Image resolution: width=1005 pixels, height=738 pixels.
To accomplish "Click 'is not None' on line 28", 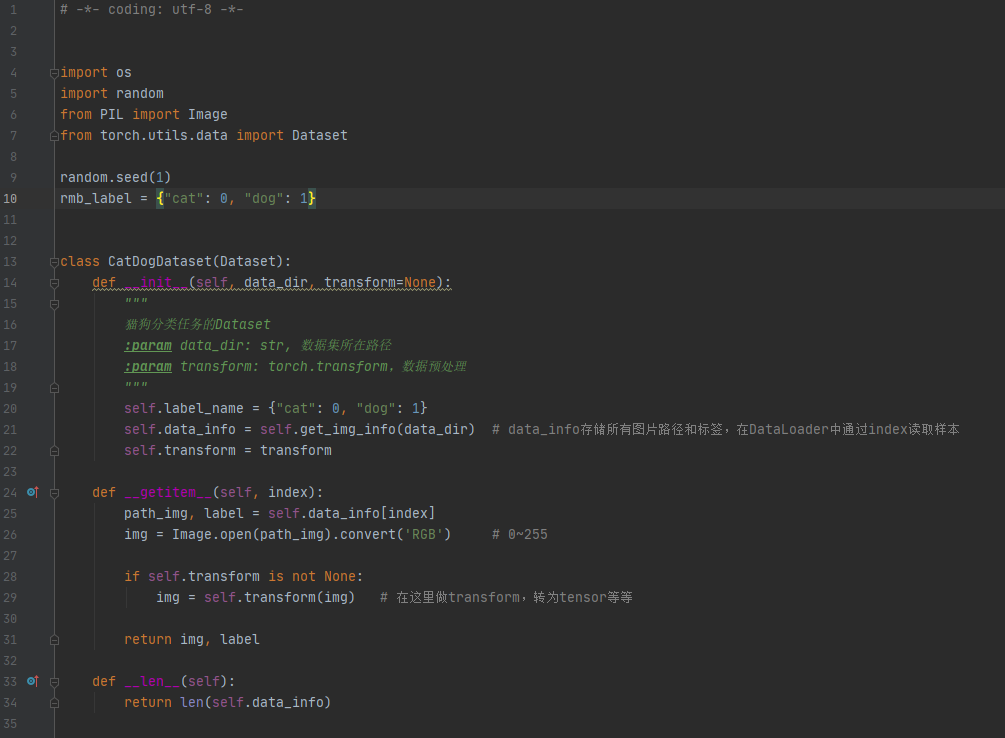I will point(312,576).
